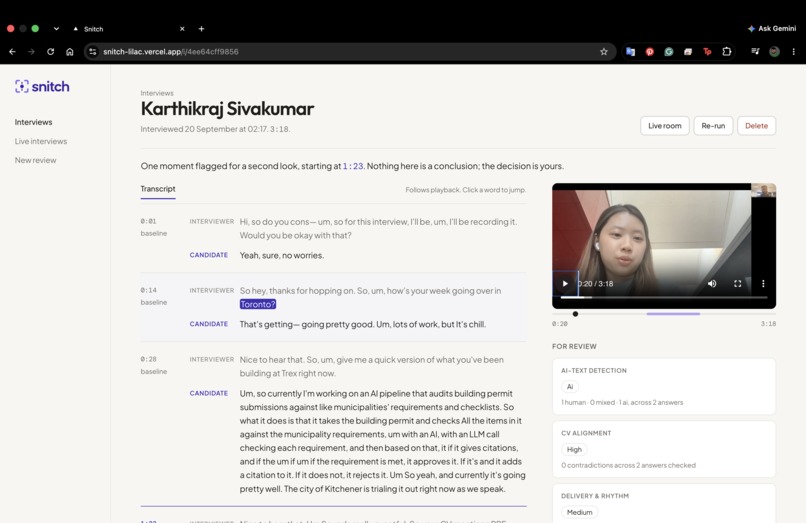Click the Ai tag under AI-Text Detection
The image size is (806, 523).
click(x=570, y=386)
